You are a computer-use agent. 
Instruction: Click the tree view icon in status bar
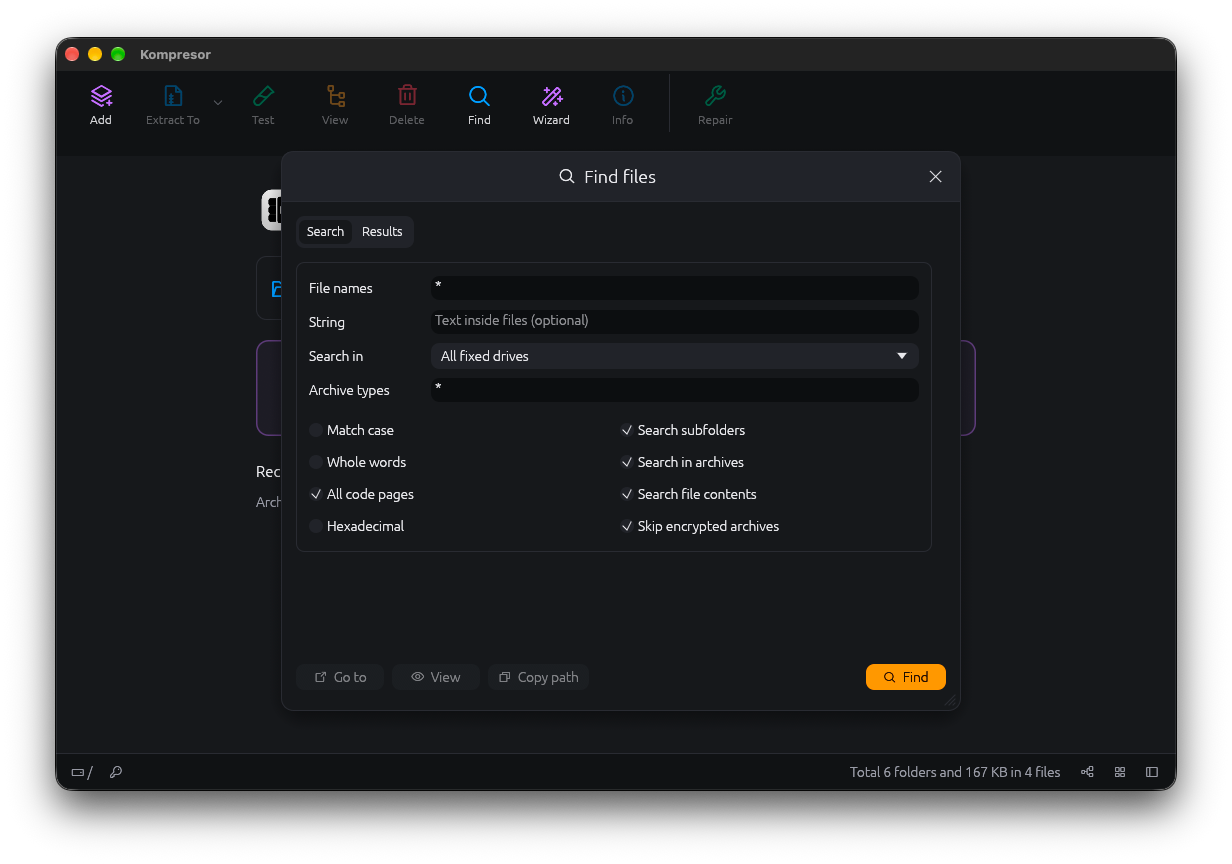pos(1087,772)
